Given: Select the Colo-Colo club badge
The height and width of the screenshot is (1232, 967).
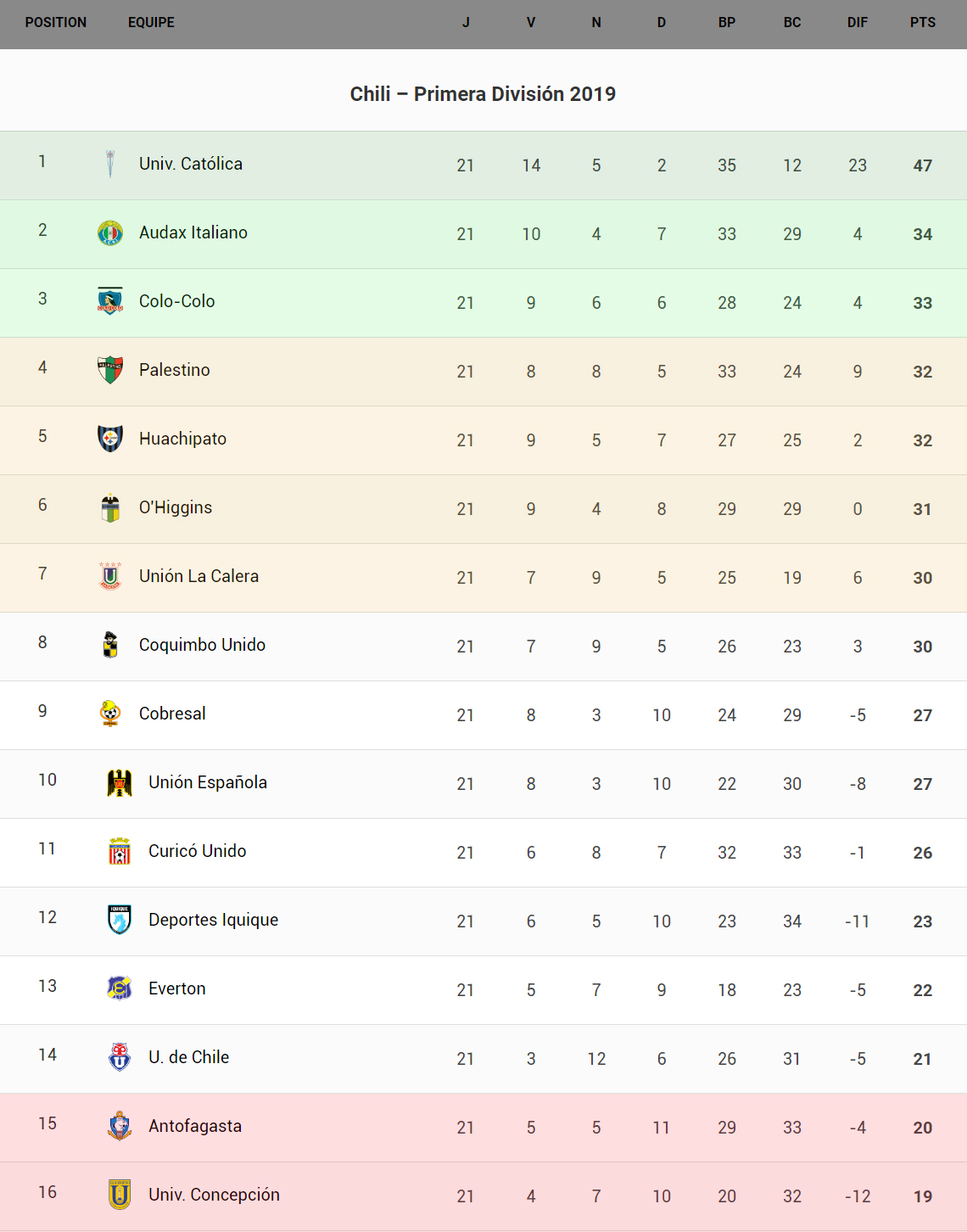Looking at the screenshot, I should 110,301.
